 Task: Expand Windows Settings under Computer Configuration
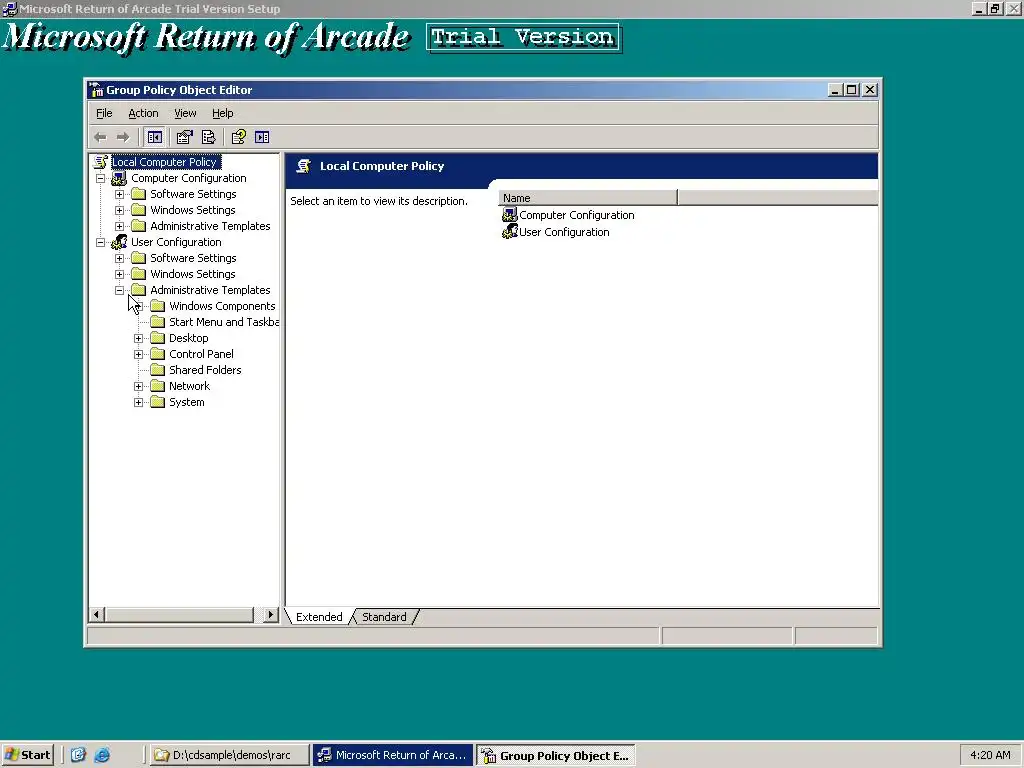120,210
